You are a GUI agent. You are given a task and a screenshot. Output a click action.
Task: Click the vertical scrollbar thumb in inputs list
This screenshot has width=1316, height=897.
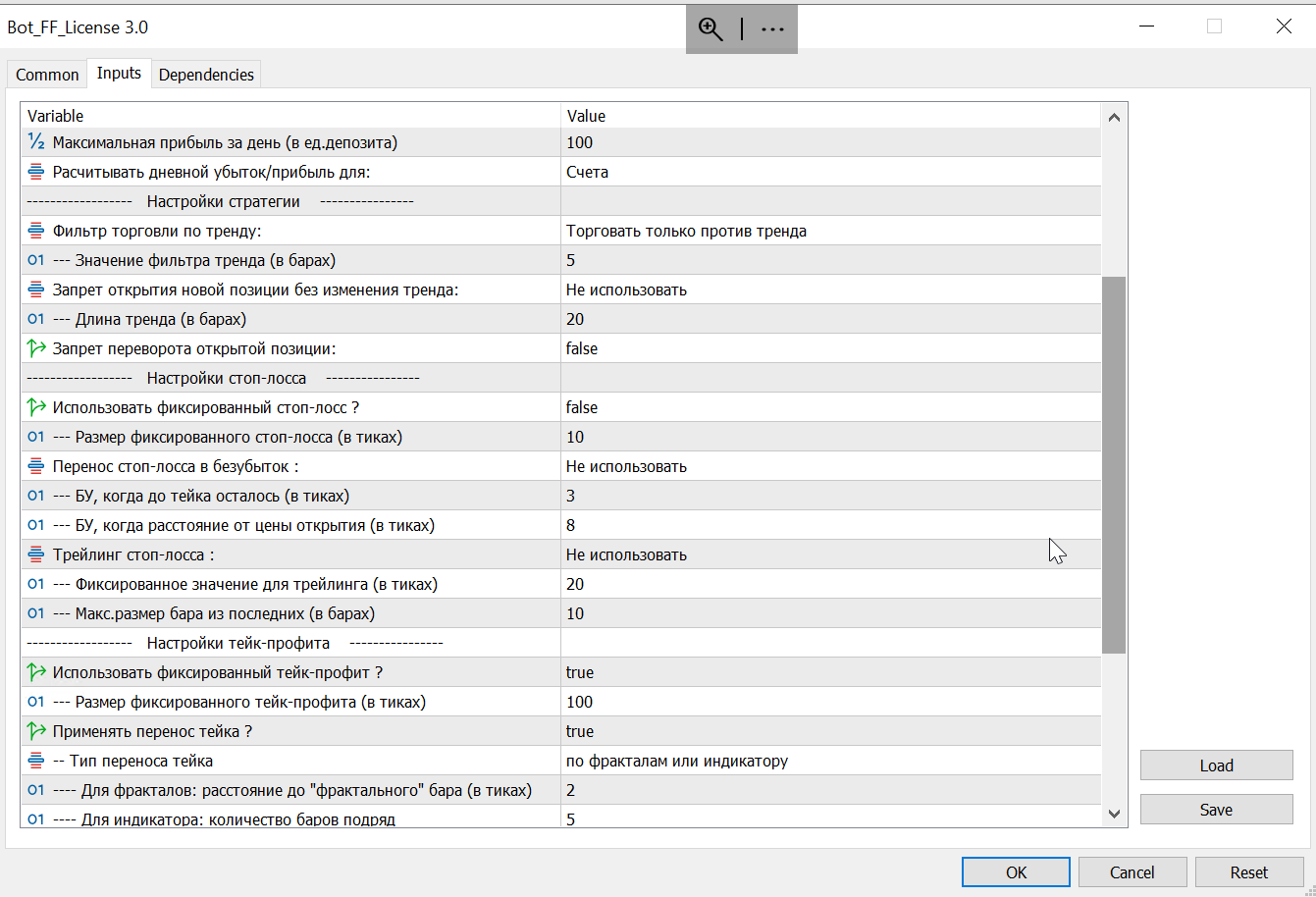coord(1114,463)
